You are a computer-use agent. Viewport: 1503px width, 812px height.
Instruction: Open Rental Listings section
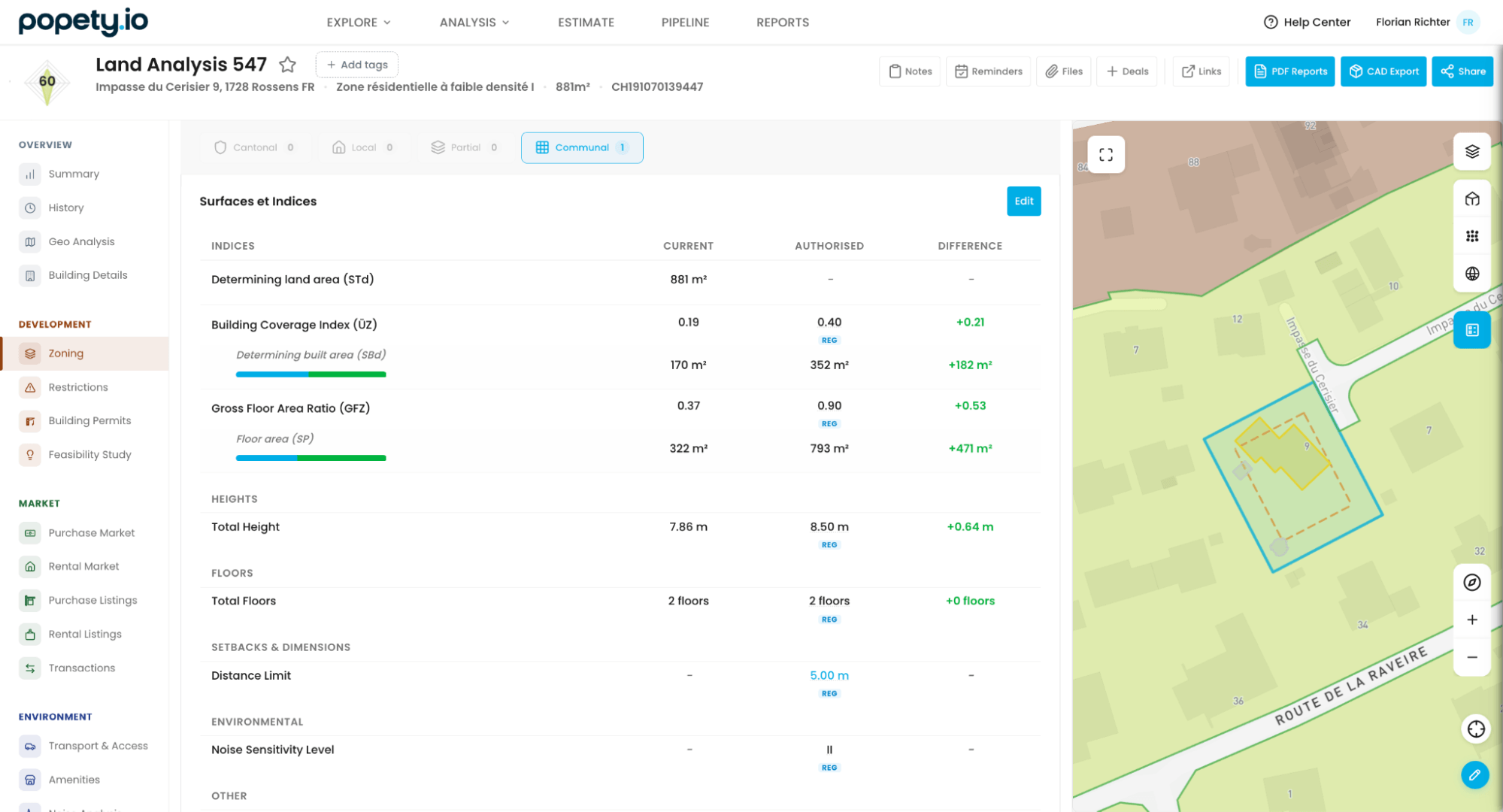[x=84, y=635]
